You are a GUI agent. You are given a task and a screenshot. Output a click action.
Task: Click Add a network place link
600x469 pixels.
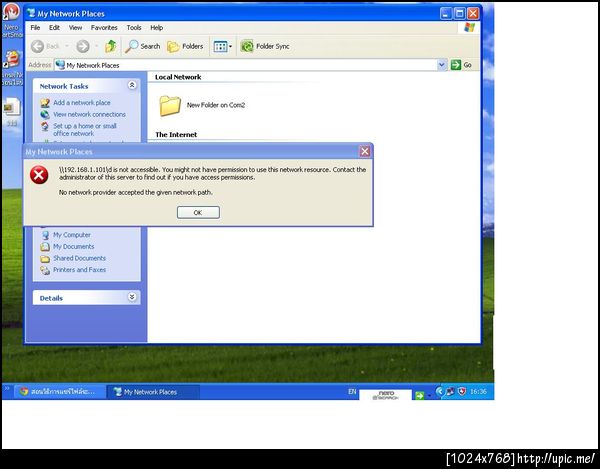[82, 103]
